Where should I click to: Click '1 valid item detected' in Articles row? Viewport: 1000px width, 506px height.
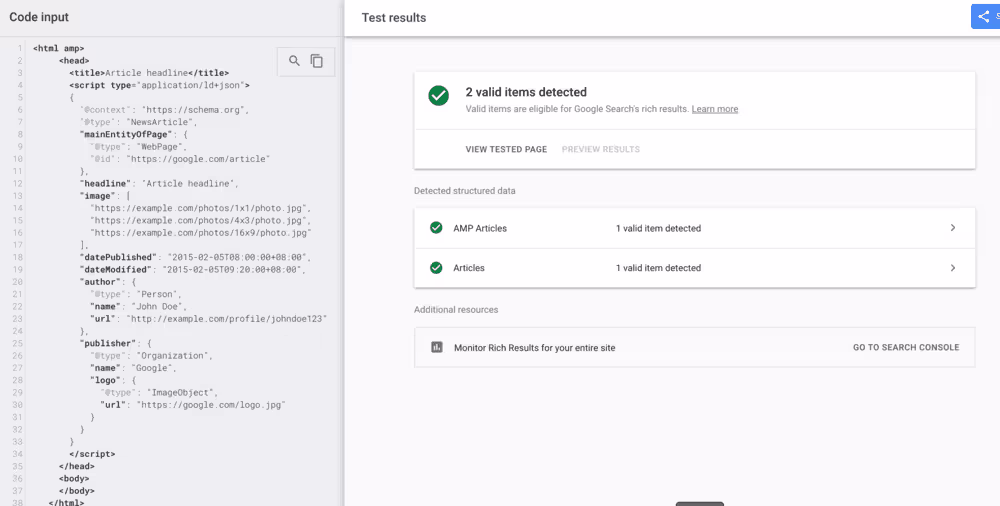click(658, 268)
